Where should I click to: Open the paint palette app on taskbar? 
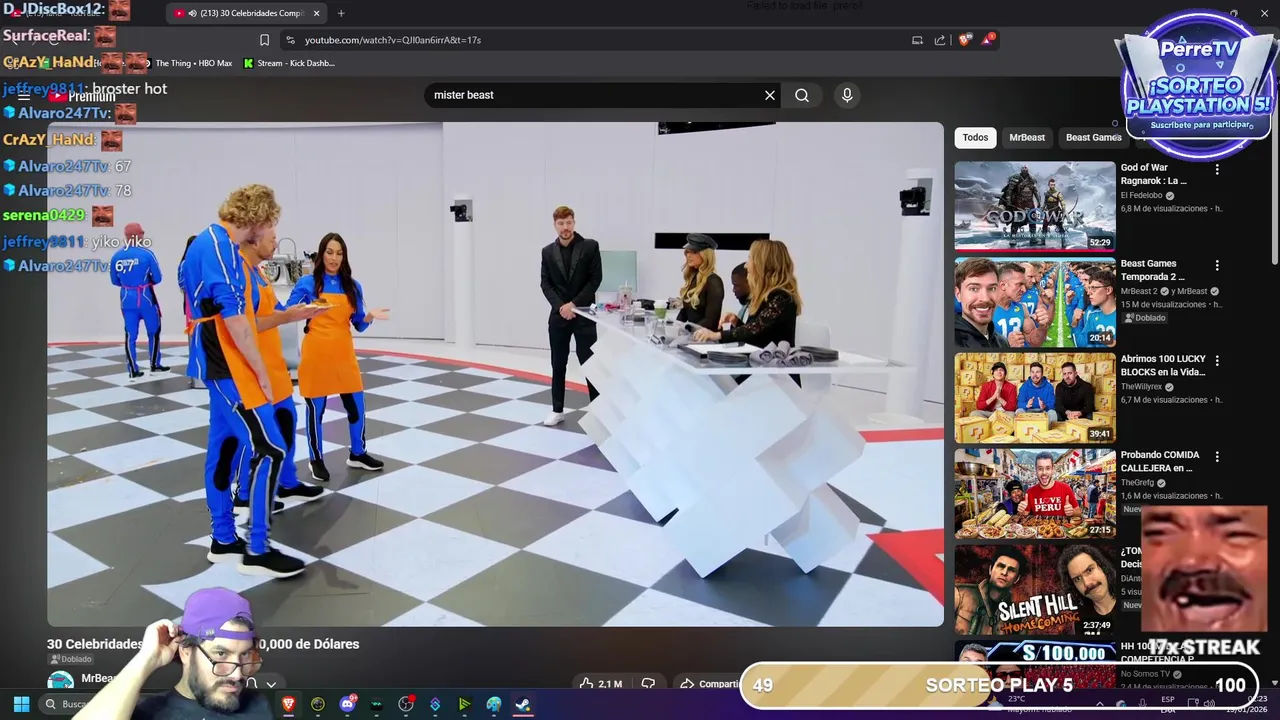494,704
